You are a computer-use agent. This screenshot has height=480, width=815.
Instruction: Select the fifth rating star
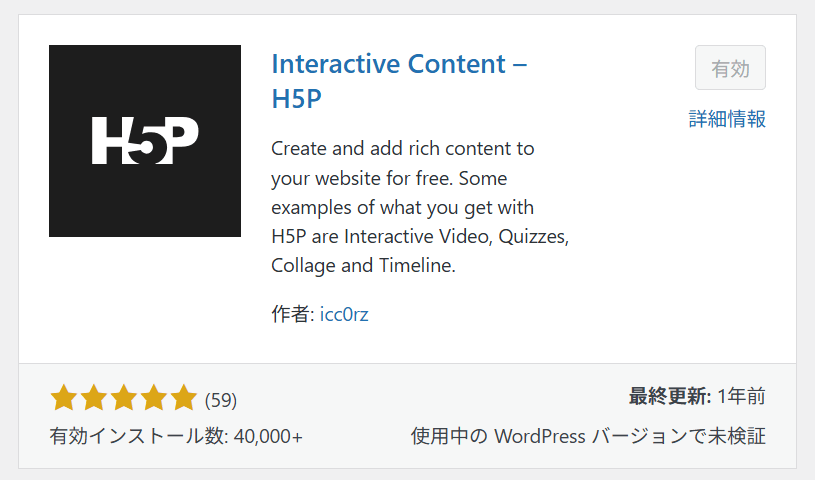click(x=184, y=399)
